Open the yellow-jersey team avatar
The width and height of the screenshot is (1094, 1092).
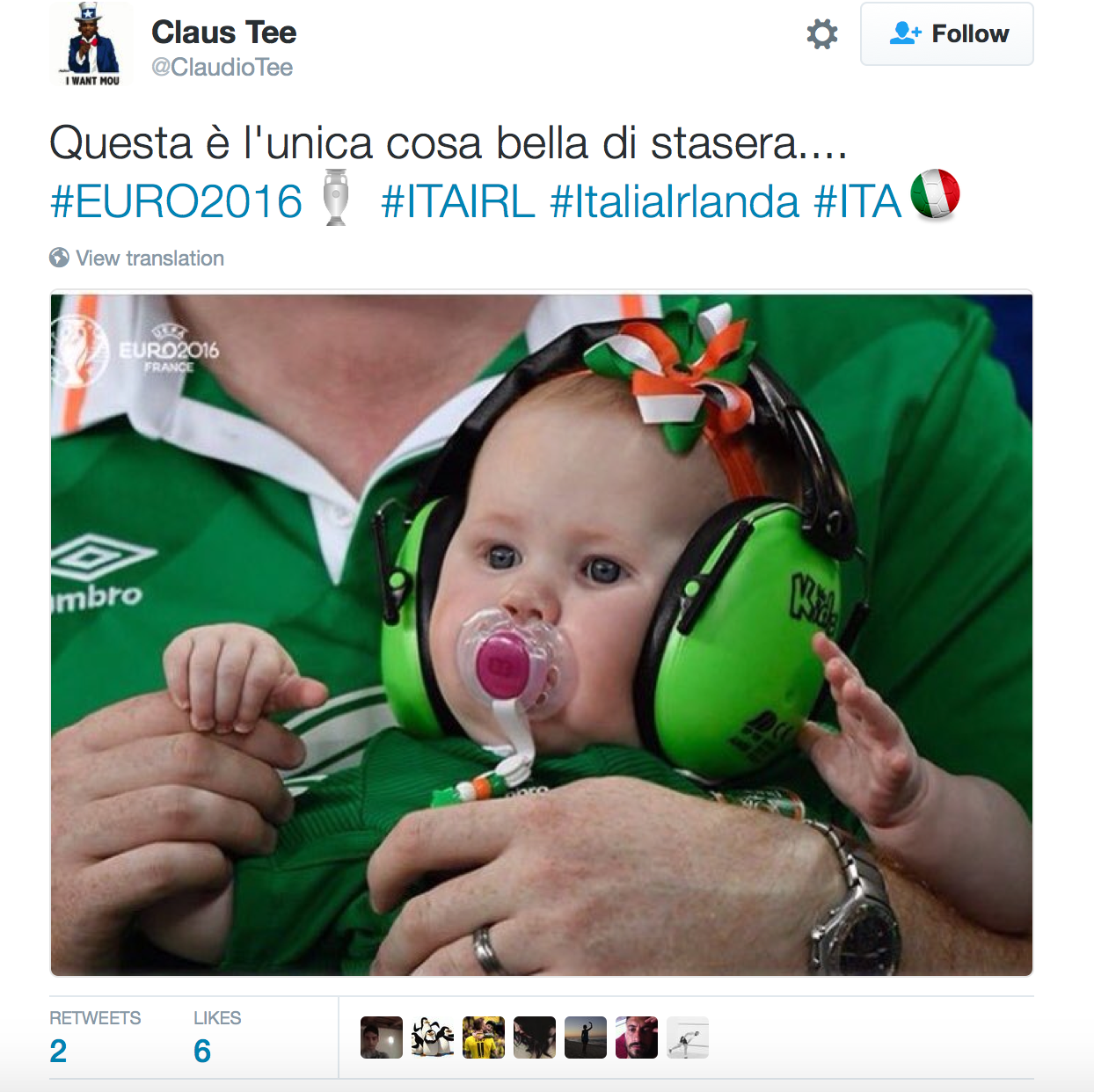(484, 1037)
